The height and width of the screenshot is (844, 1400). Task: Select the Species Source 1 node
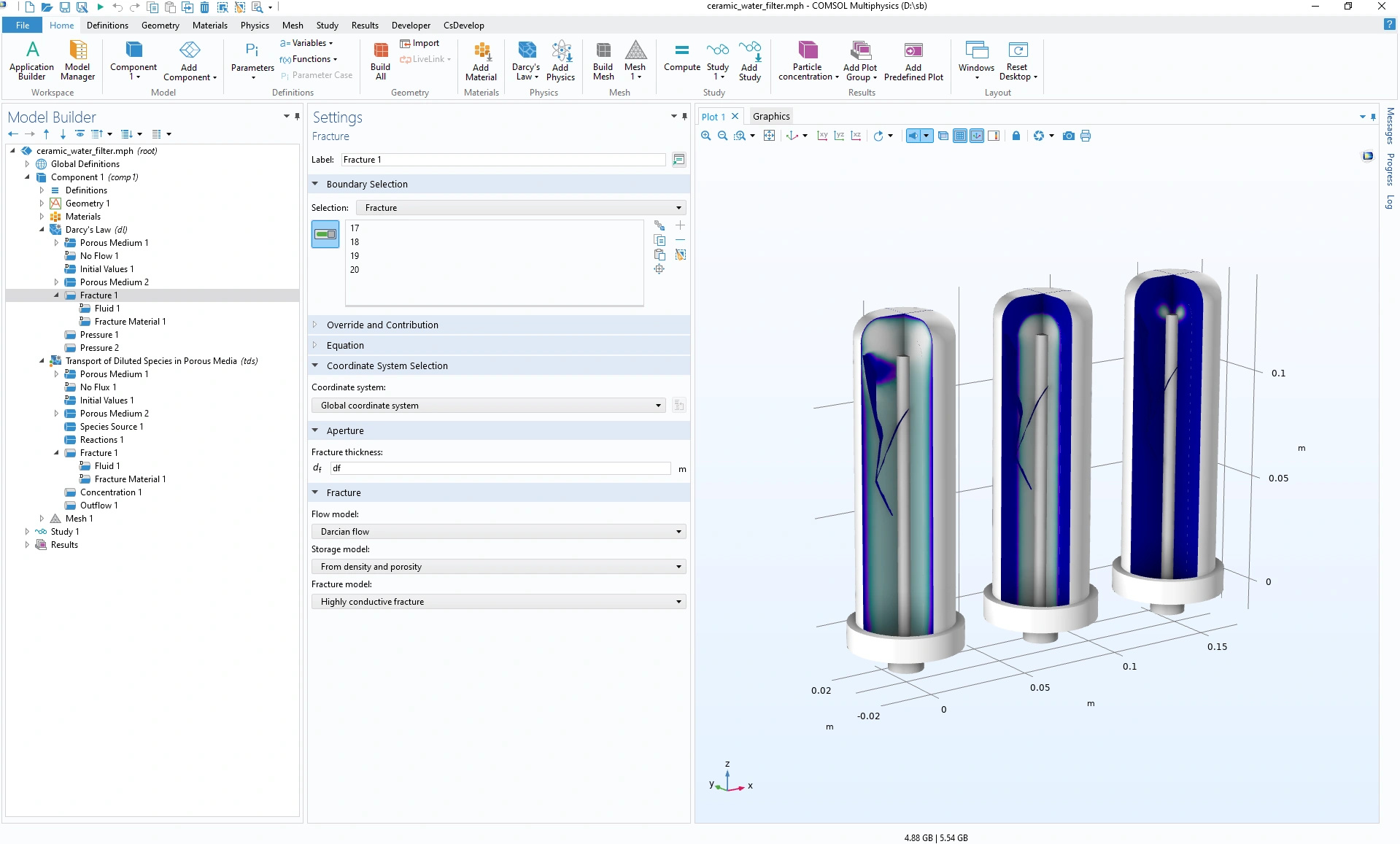click(112, 427)
